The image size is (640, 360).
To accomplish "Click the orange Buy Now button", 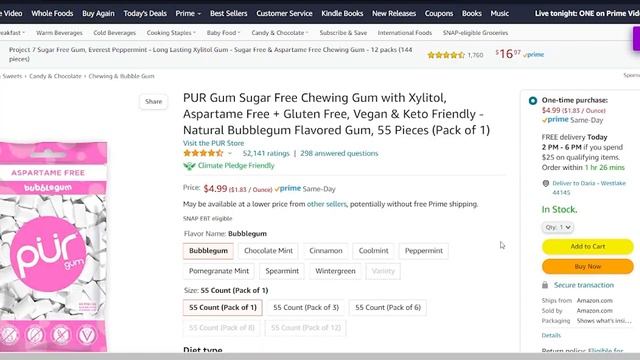I will point(587,267).
